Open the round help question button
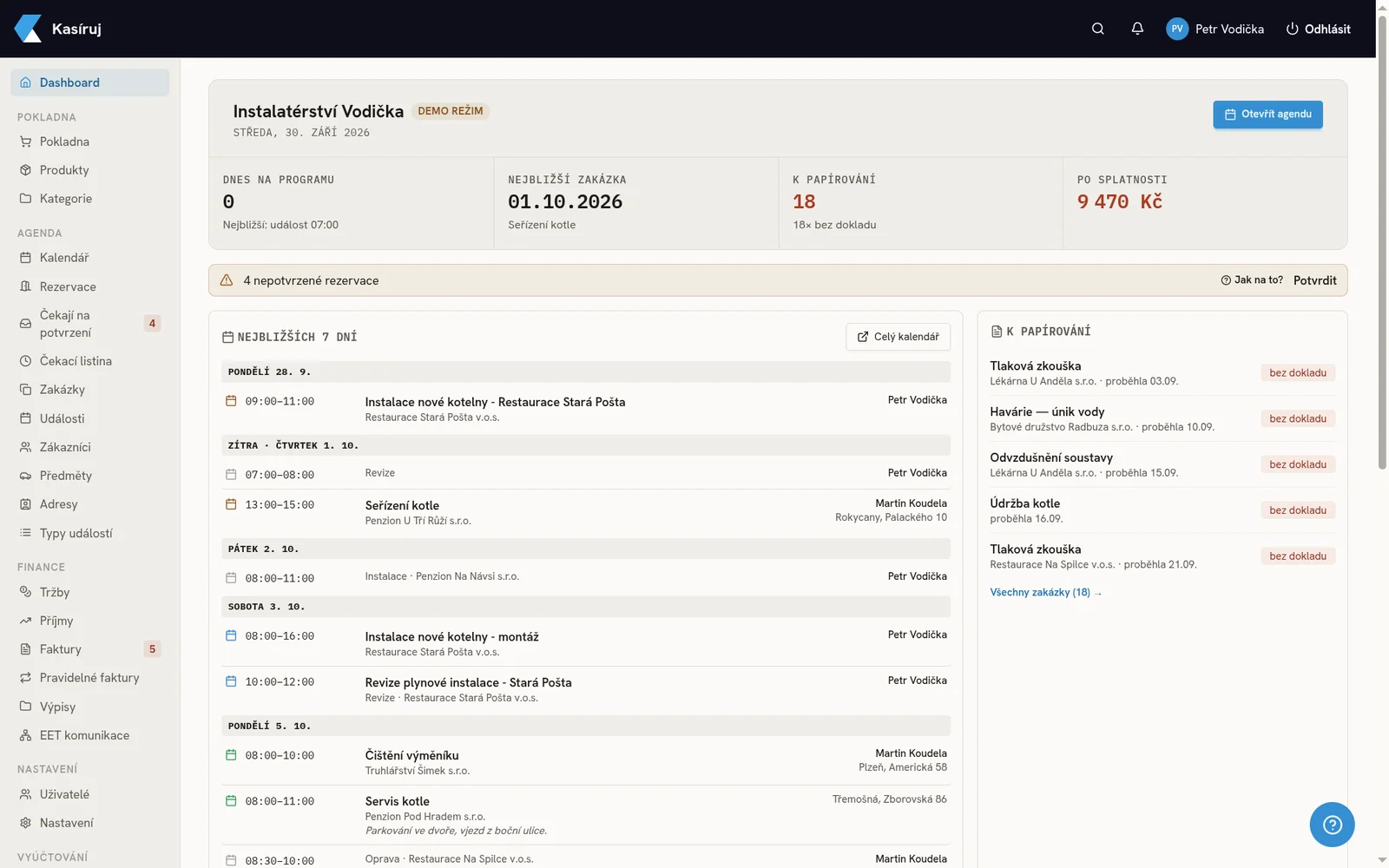This screenshot has width=1389, height=868. pos(1332,825)
